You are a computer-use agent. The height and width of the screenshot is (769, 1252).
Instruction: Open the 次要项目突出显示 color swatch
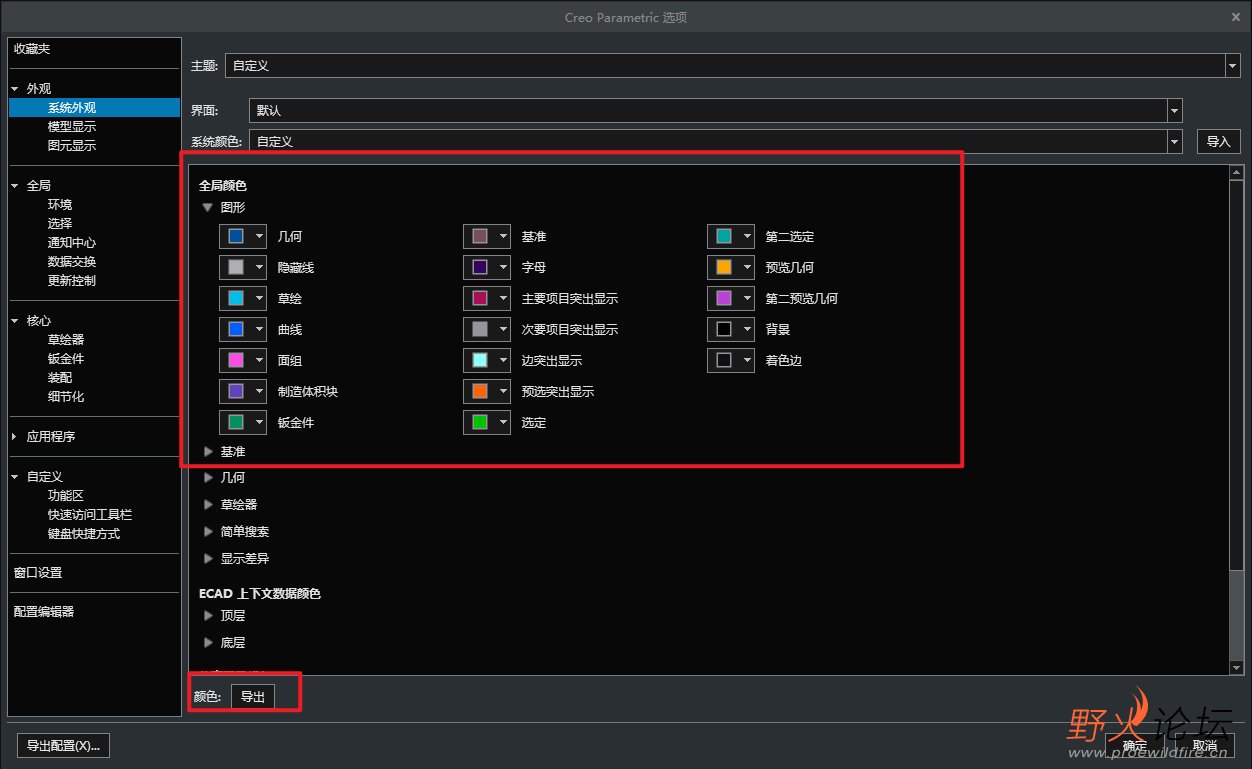487,329
